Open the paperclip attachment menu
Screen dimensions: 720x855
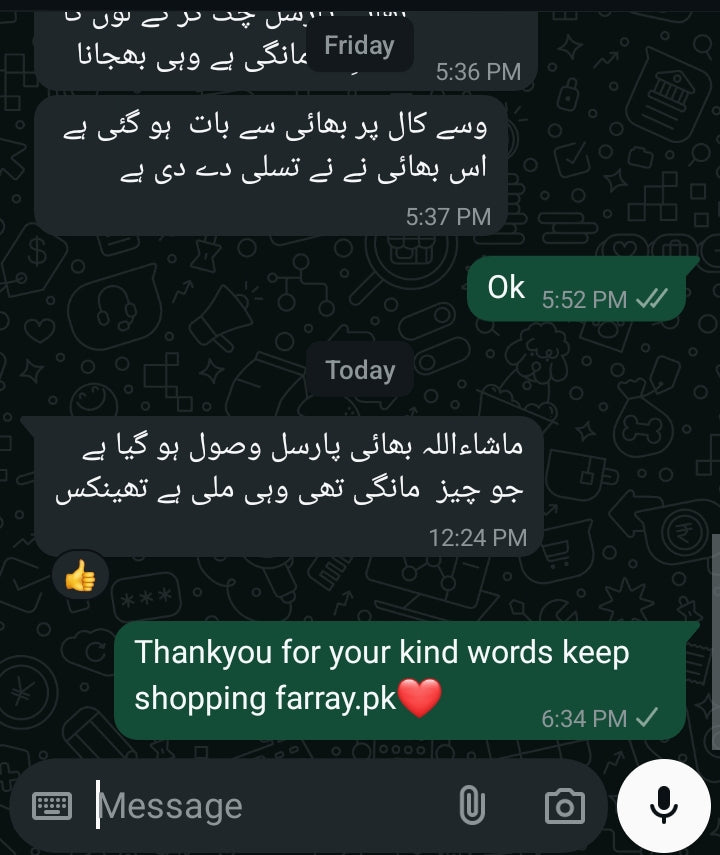[472, 805]
